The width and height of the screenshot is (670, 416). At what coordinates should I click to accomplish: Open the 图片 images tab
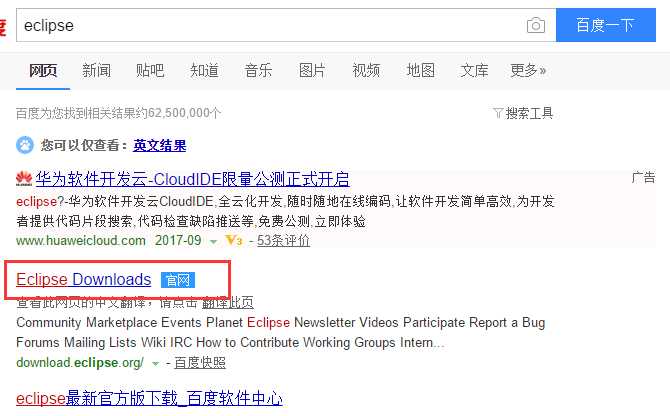click(x=312, y=70)
